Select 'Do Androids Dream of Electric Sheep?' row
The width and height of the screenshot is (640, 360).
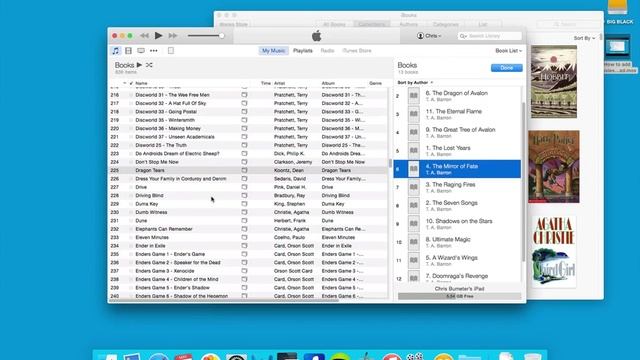[x=248, y=153]
